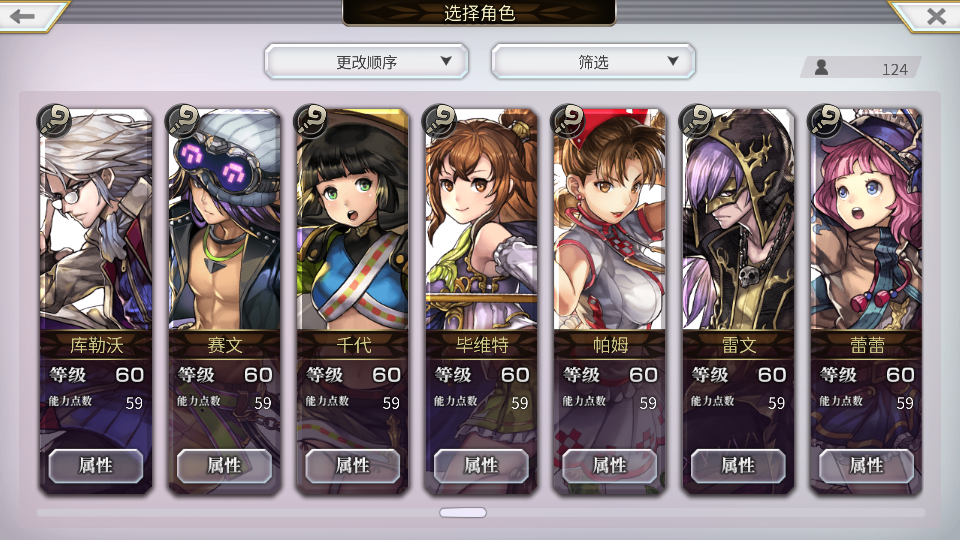Screen dimensions: 960x540
Task: Click the weapon badge on 雷文's card
Action: 696,121
